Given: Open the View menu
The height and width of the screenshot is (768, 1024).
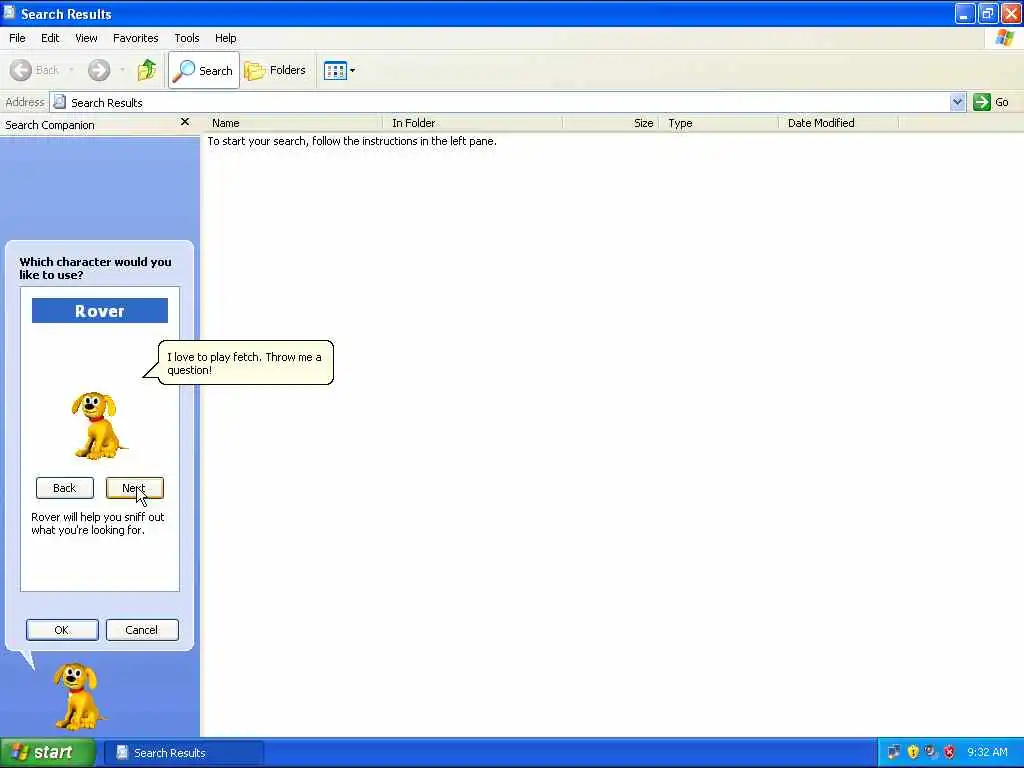Looking at the screenshot, I should pyautogui.click(x=86, y=38).
